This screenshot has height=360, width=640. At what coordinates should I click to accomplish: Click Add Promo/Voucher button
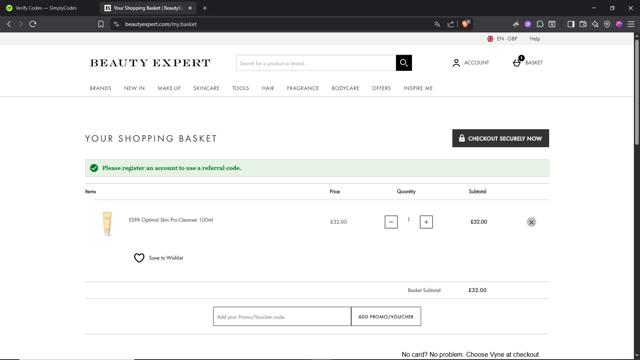386,316
